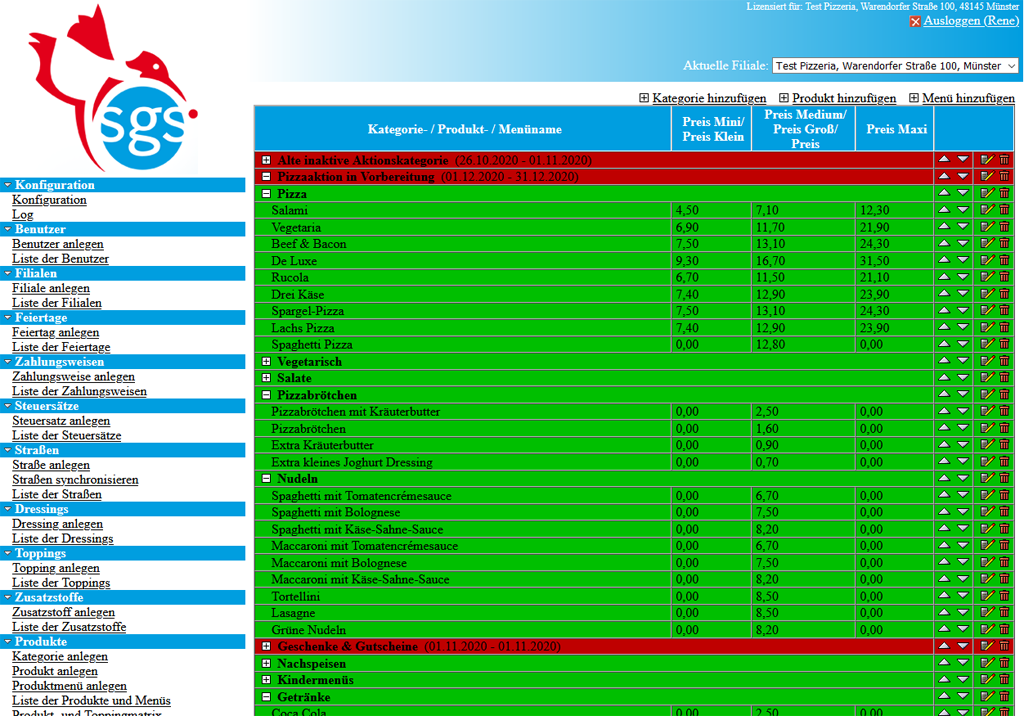Click the SGS logo image

click(112, 88)
